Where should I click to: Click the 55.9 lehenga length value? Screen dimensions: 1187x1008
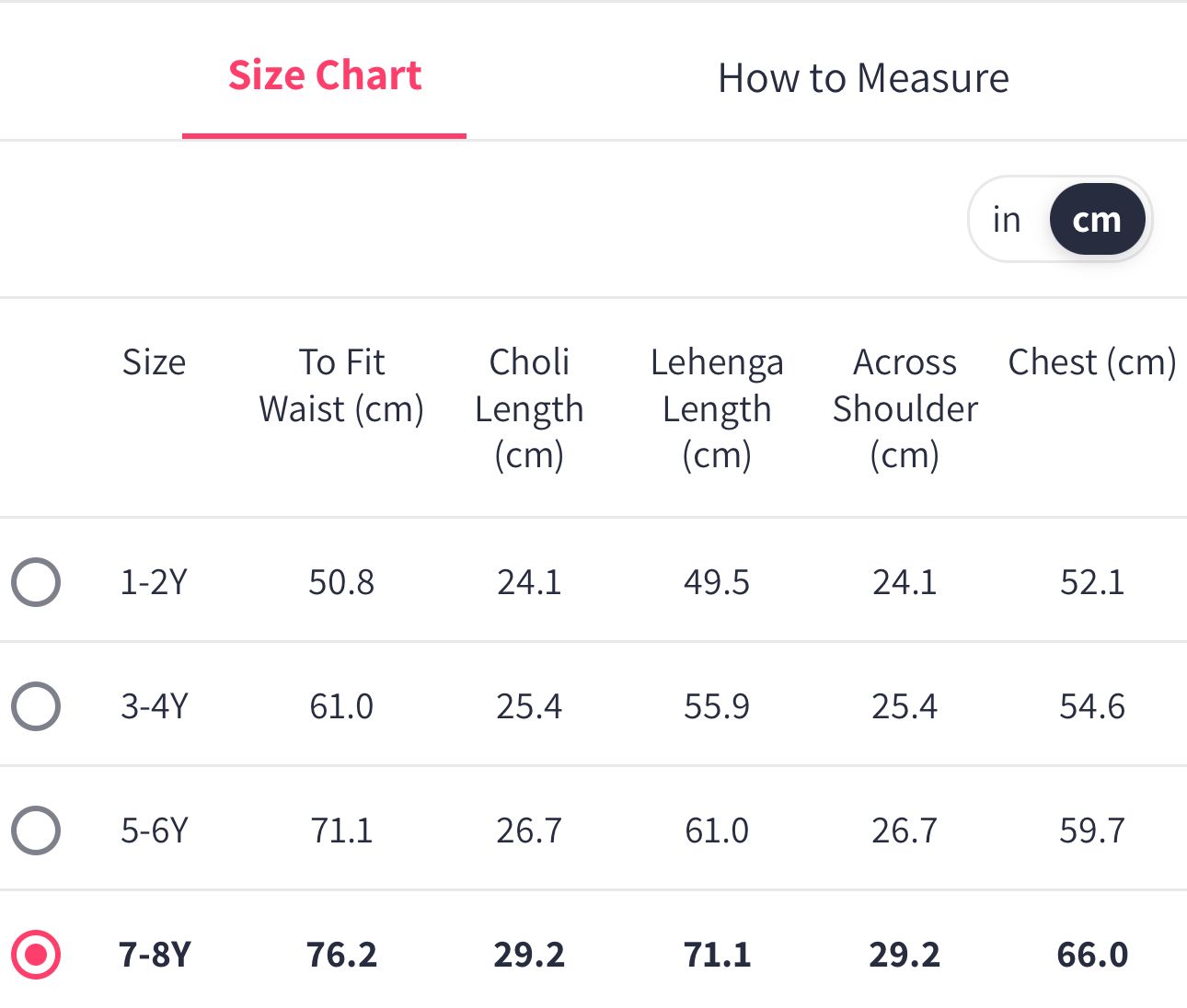coord(717,706)
